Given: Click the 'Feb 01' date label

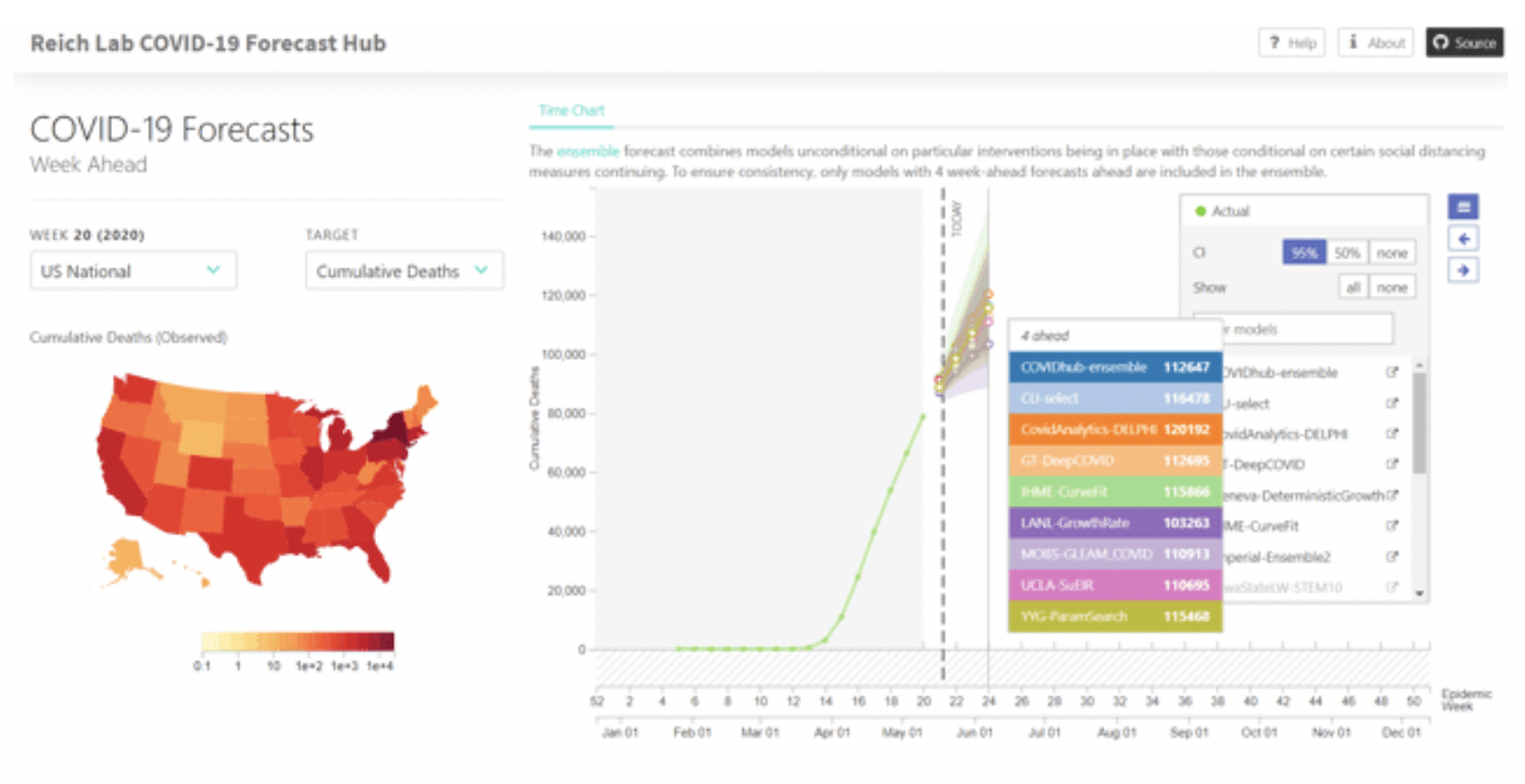Looking at the screenshot, I should point(692,732).
